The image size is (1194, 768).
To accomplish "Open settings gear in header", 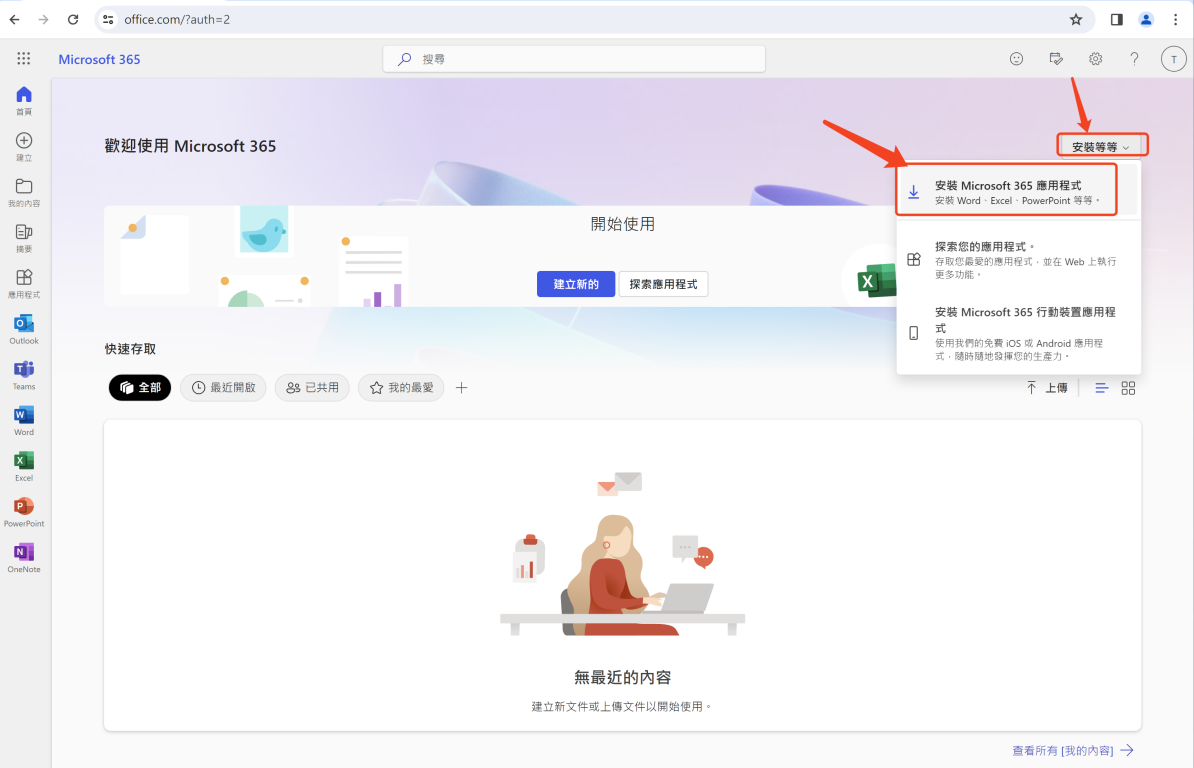I will [x=1095, y=59].
